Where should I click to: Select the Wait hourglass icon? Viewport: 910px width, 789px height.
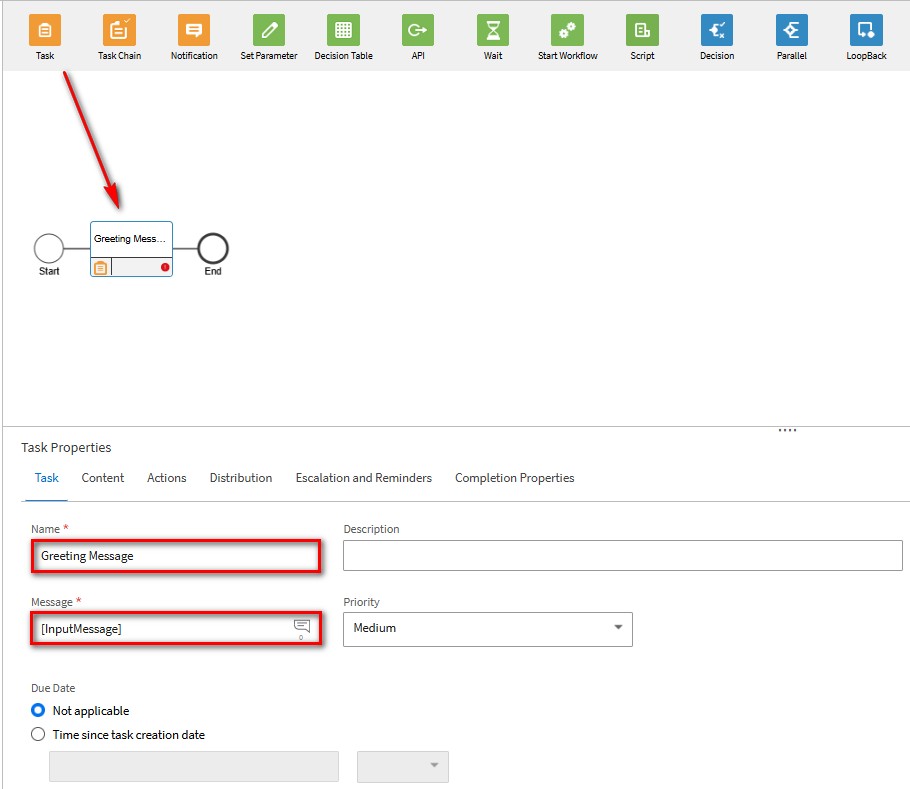click(492, 30)
